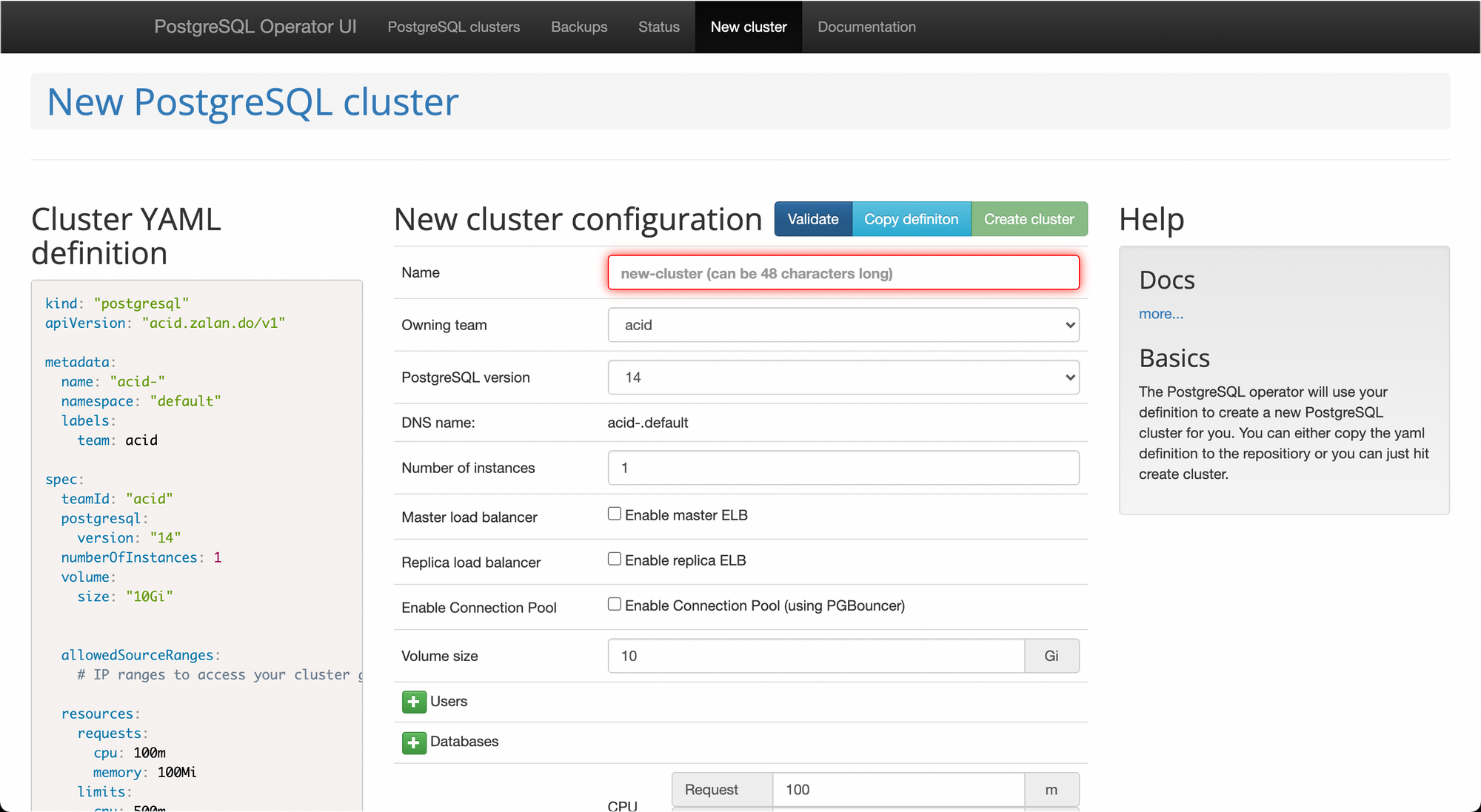This screenshot has height=812, width=1481.
Task: Enable master ELB checkbox
Action: 615,514
